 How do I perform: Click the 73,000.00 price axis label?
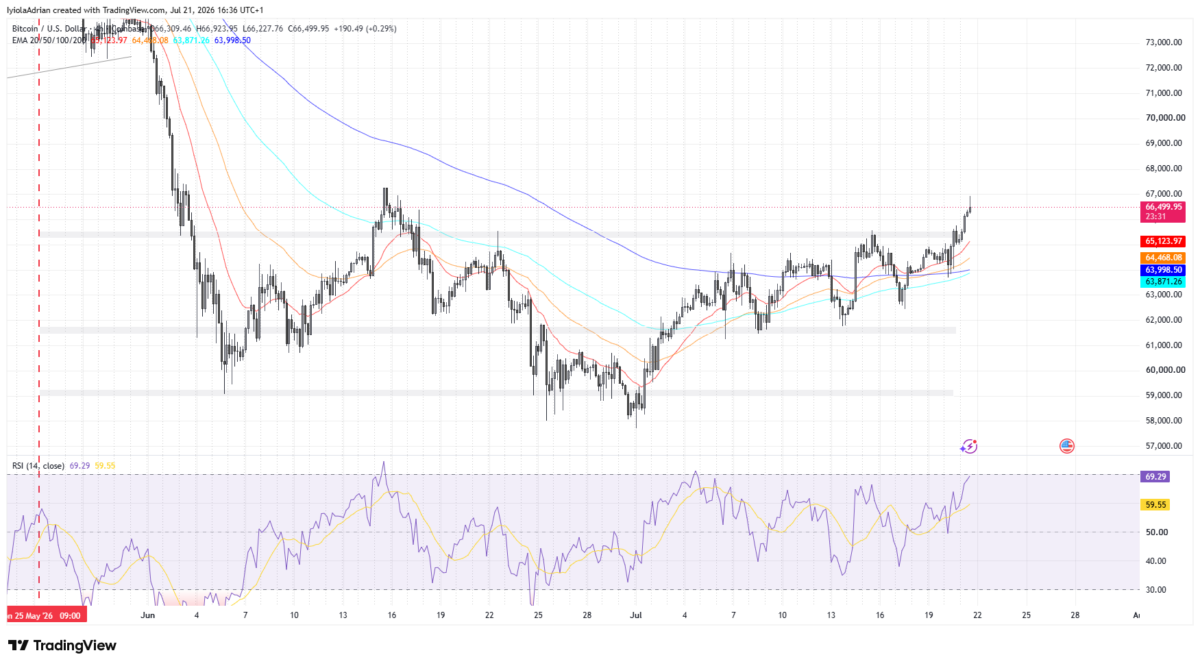[x=1166, y=42]
